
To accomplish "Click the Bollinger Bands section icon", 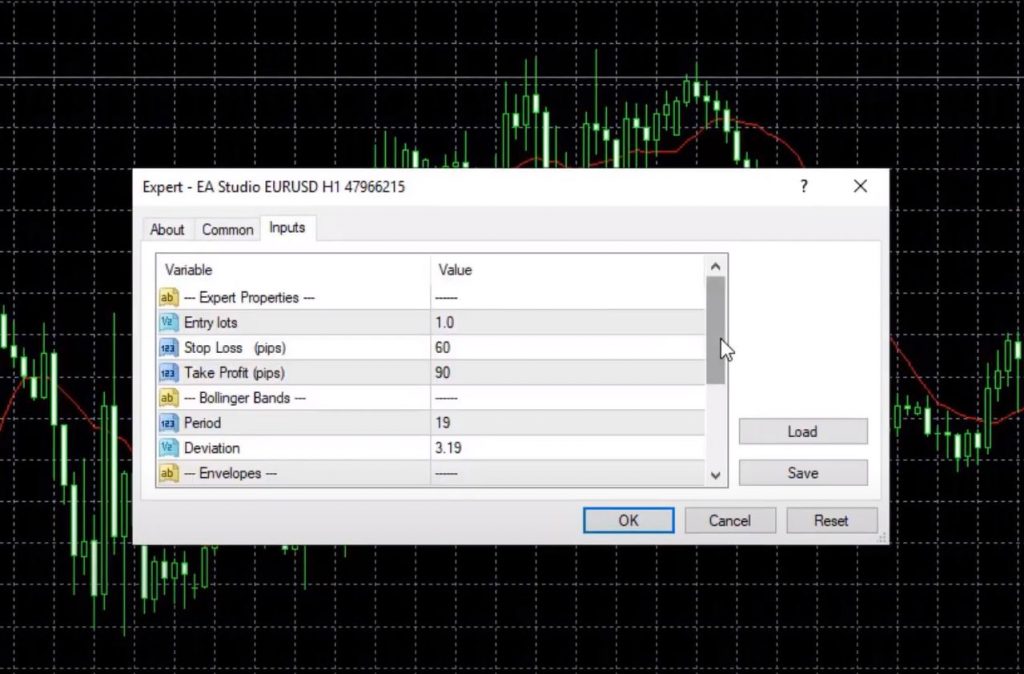I will 169,398.
